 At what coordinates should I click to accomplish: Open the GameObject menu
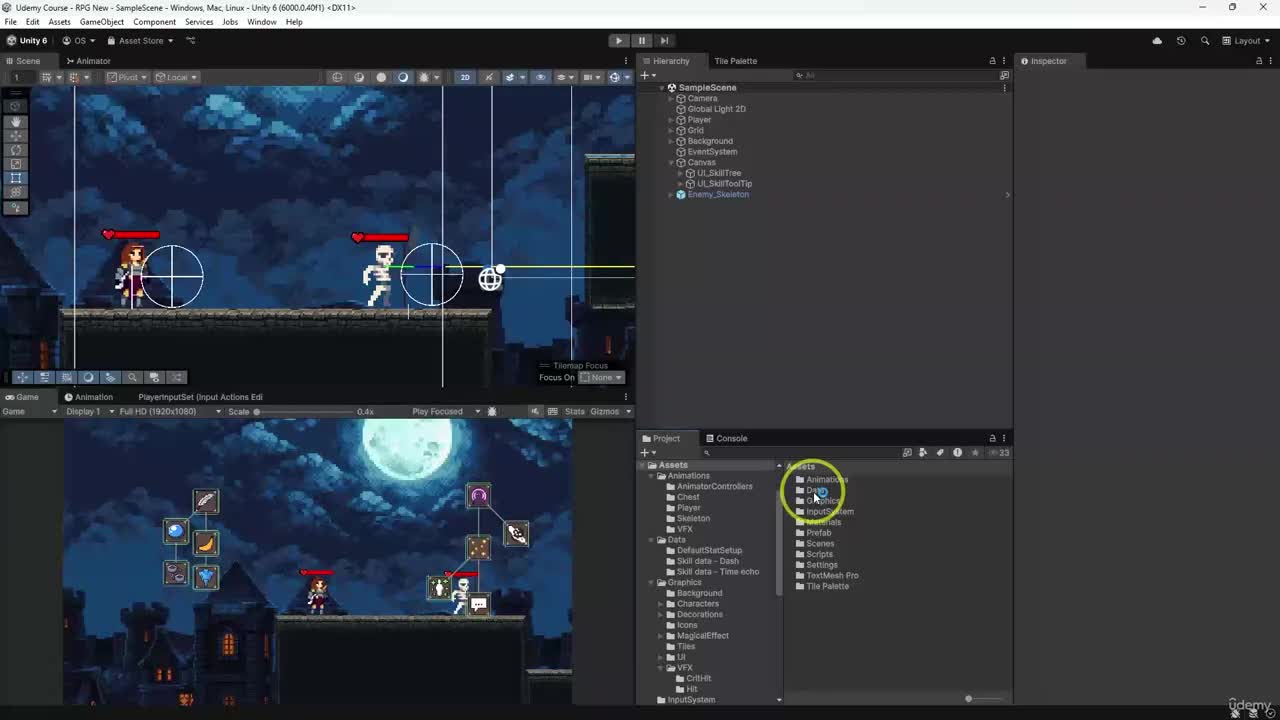(102, 21)
